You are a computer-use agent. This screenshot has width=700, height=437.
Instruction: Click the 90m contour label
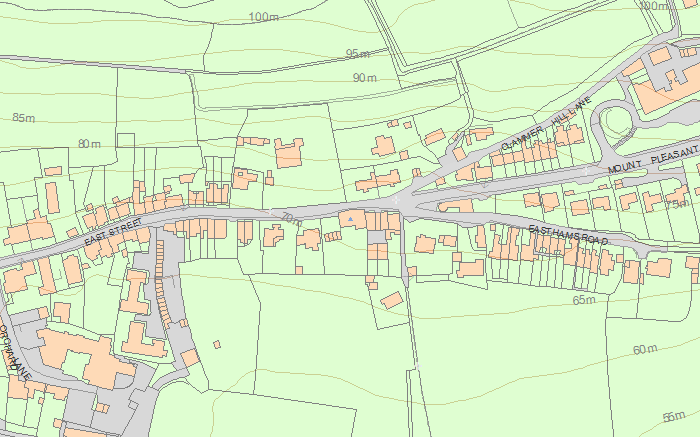pos(365,78)
